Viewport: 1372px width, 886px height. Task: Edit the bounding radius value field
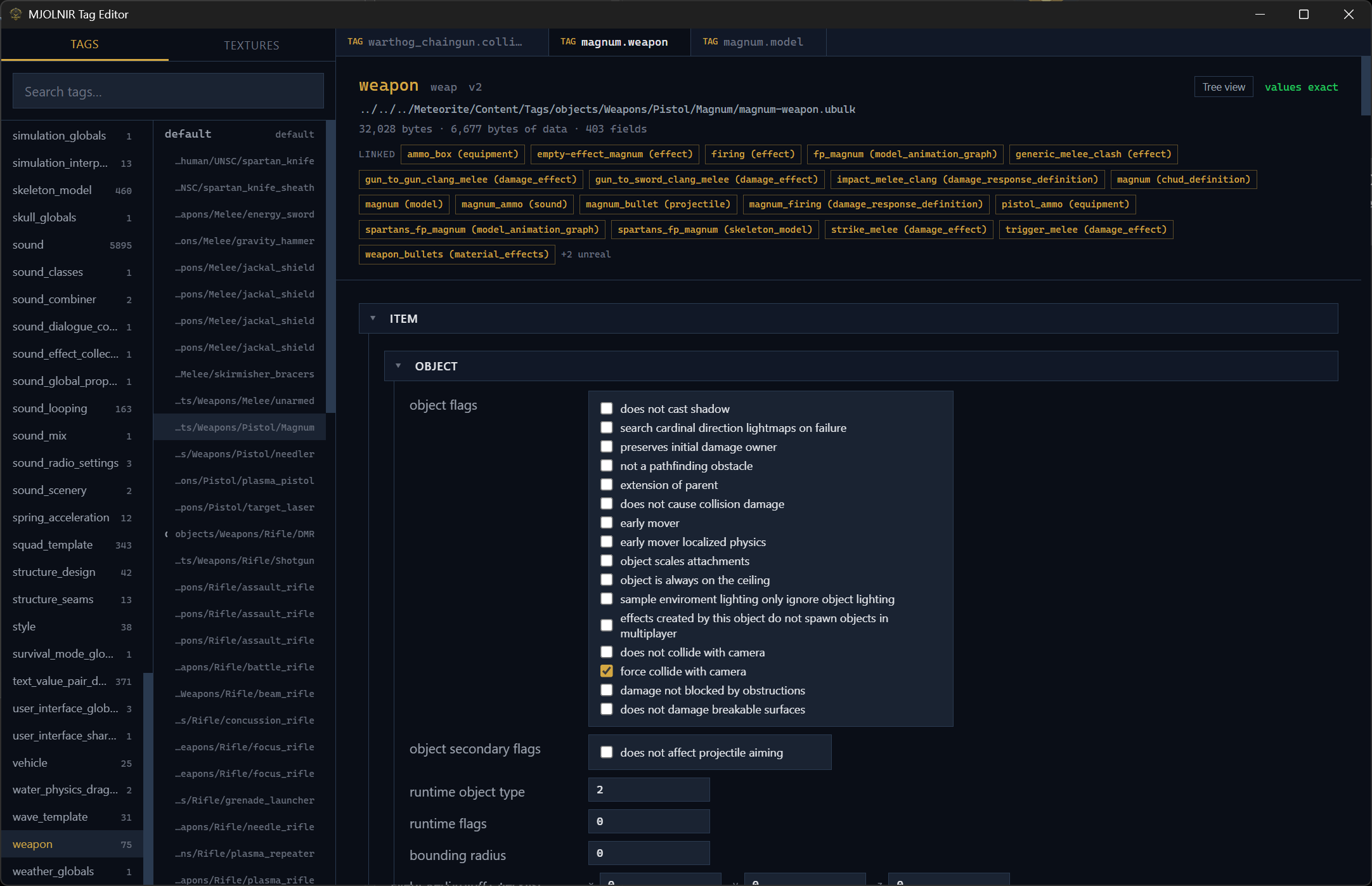[x=649, y=853]
